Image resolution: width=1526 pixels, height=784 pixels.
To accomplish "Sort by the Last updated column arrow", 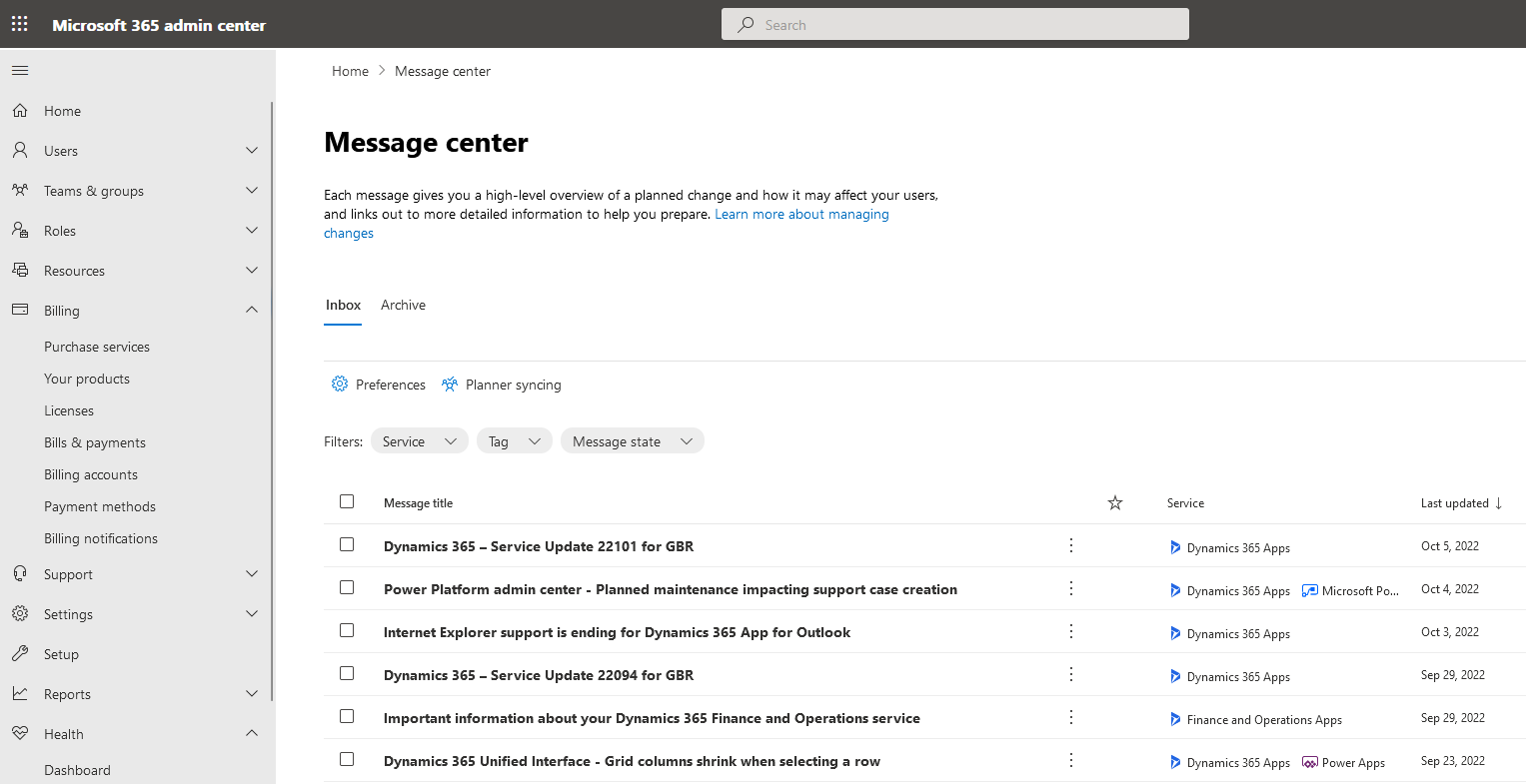I will 1497,503.
